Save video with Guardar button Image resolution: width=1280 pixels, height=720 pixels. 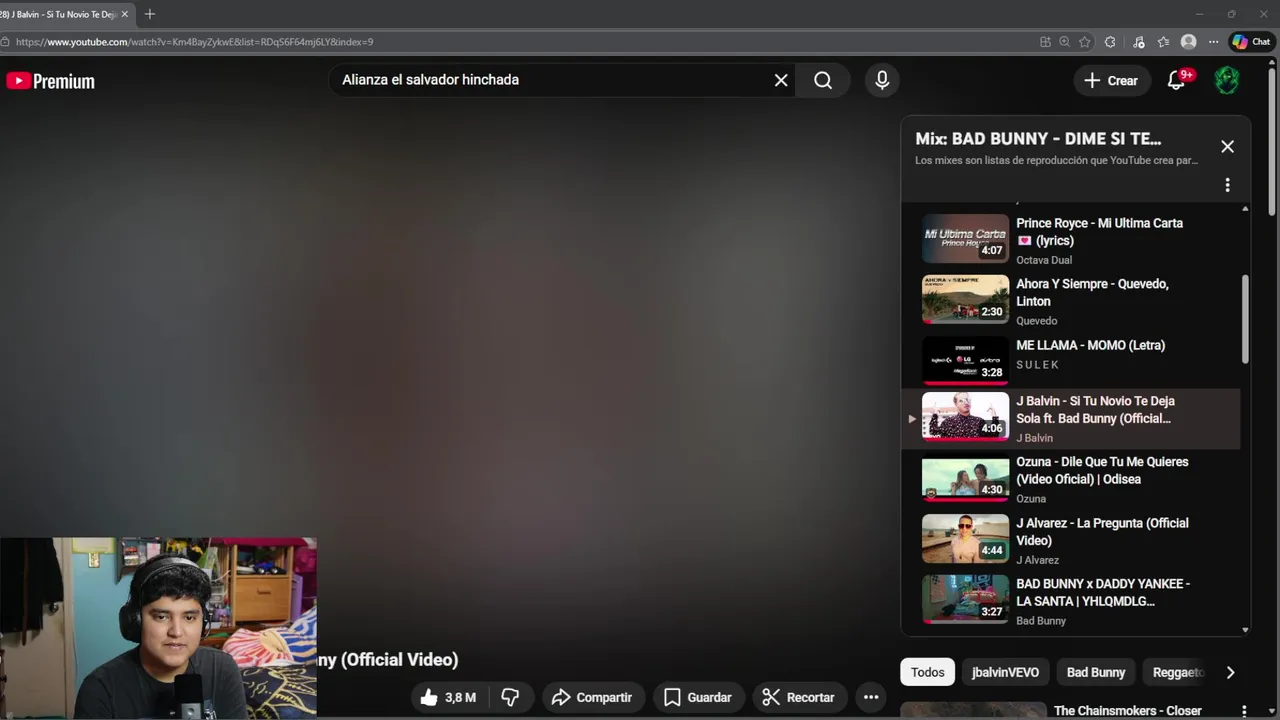(x=698, y=697)
